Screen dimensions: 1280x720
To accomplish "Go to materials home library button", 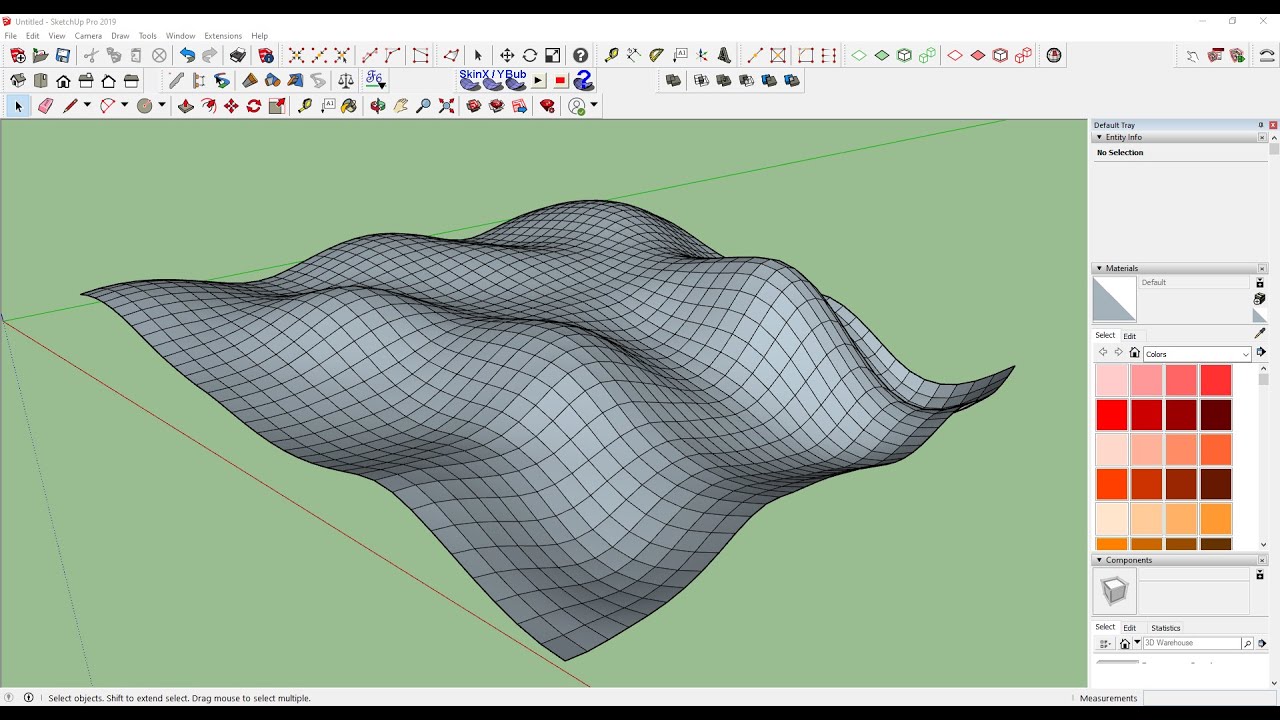I will (1134, 353).
